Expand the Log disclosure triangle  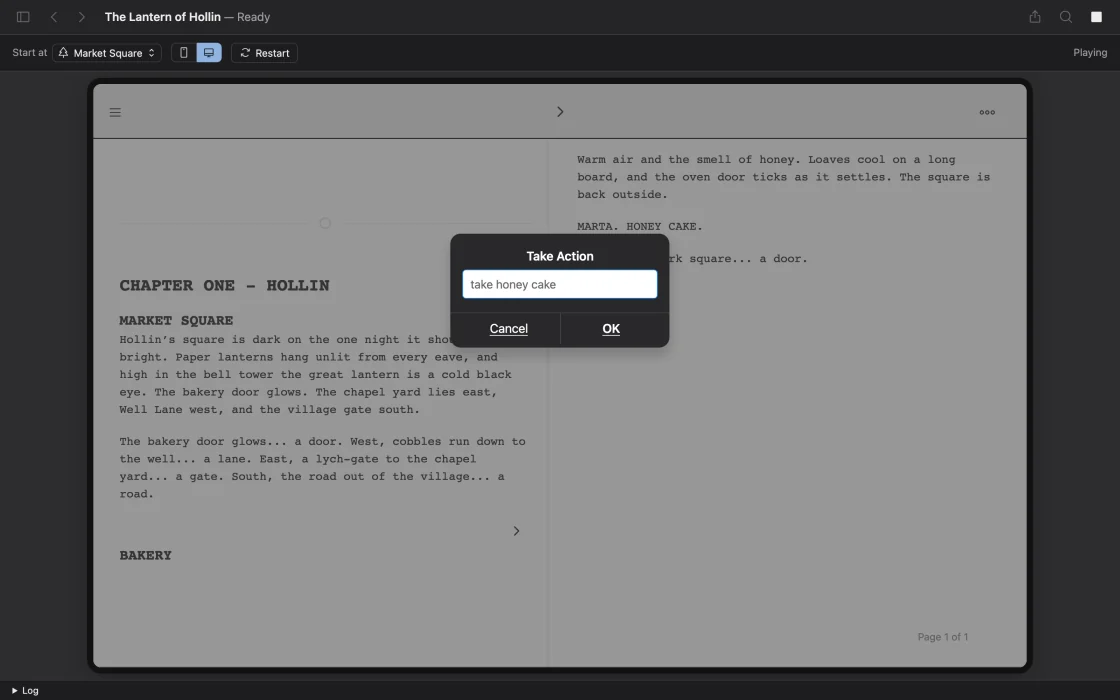pos(14,691)
